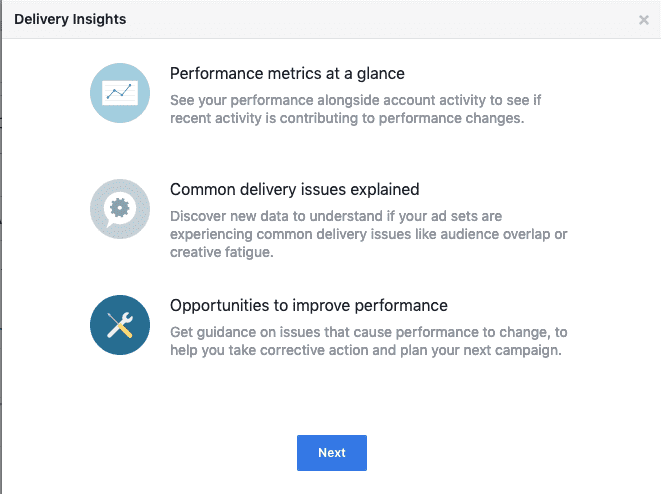This screenshot has height=494, width=661.
Task: Select the Common delivery issues explained heading
Action: [x=294, y=189]
